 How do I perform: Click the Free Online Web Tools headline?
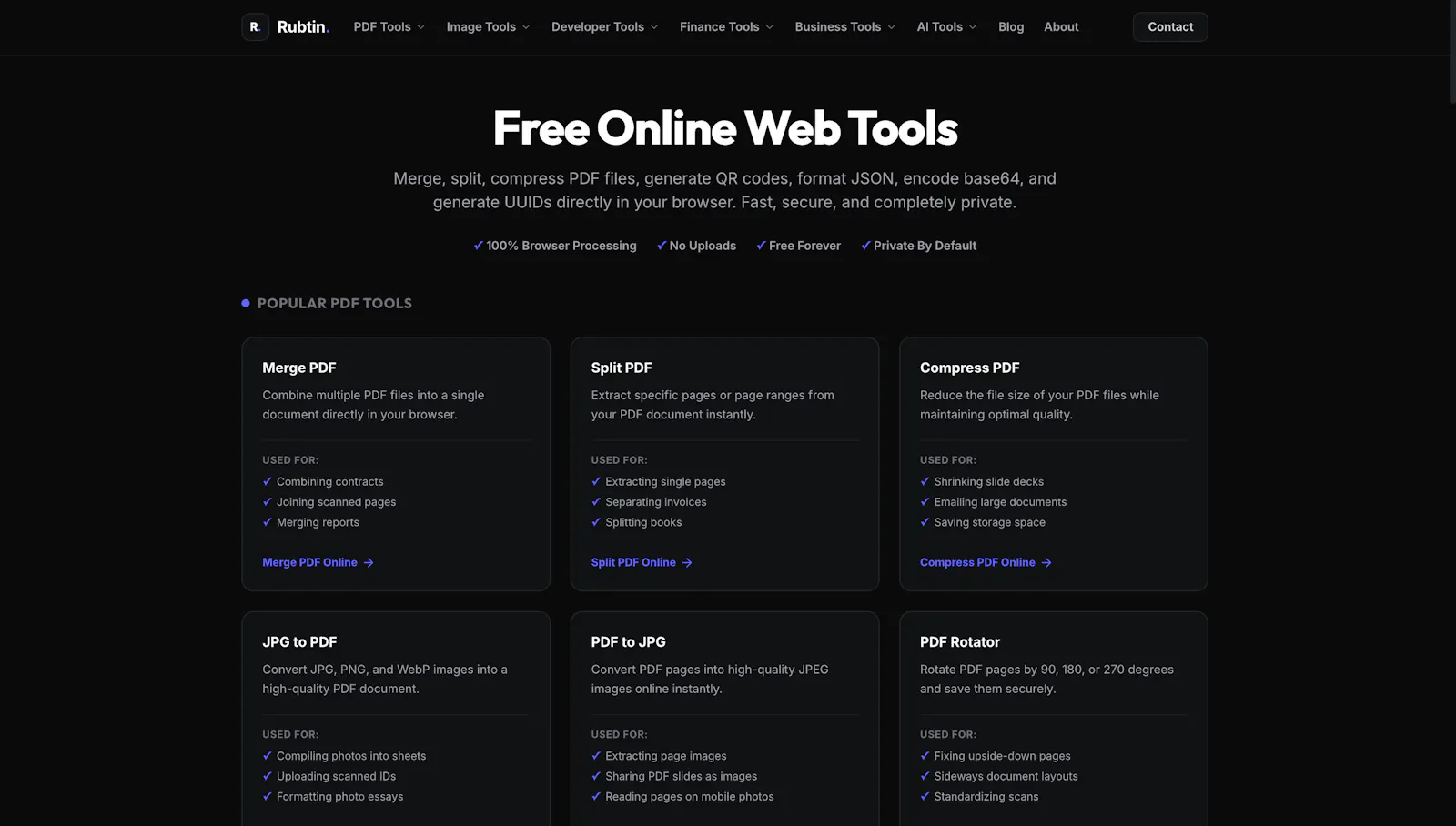tap(725, 128)
